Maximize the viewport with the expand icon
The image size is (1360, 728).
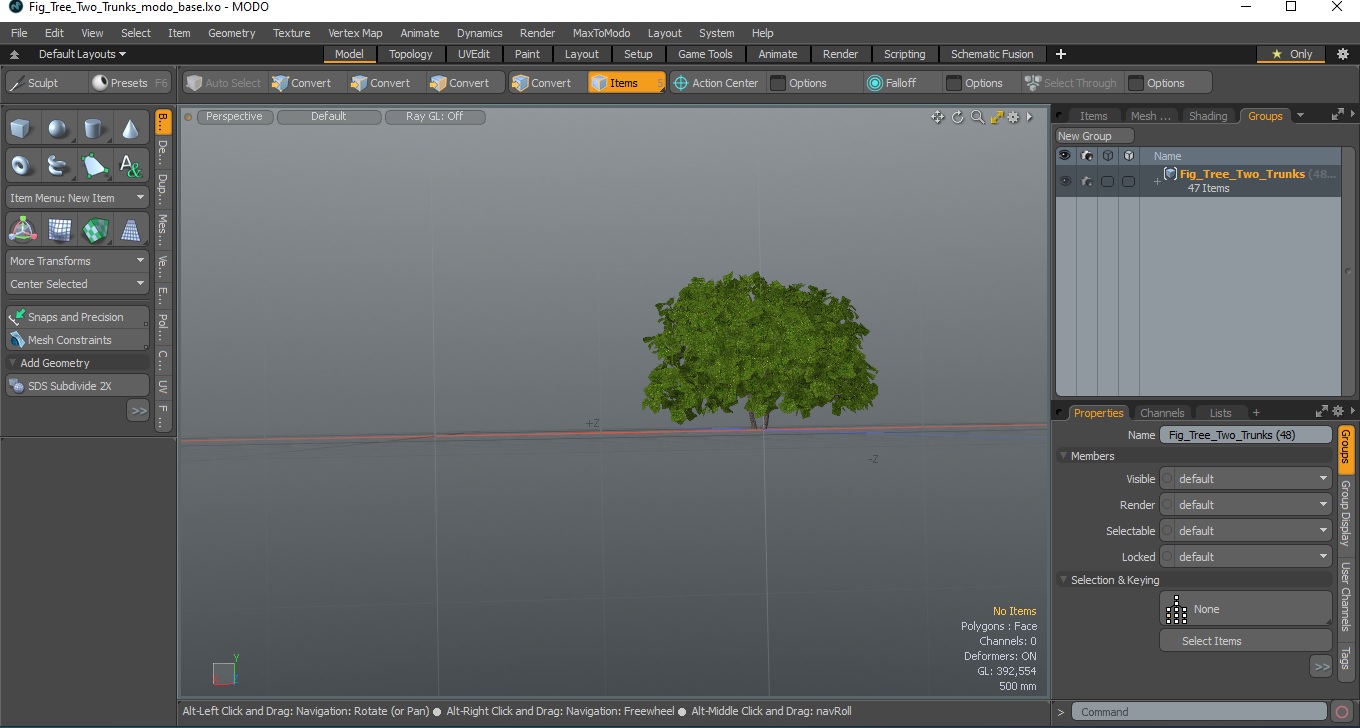click(996, 117)
